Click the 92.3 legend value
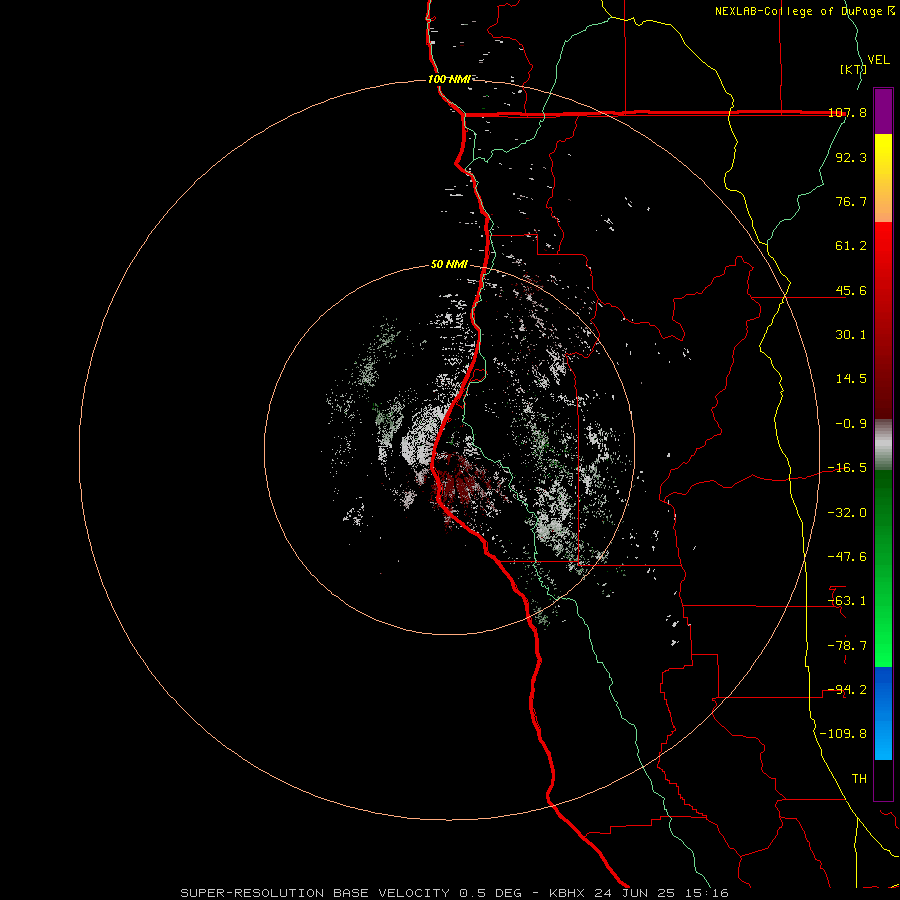Viewport: 900px width, 900px height. click(851, 157)
